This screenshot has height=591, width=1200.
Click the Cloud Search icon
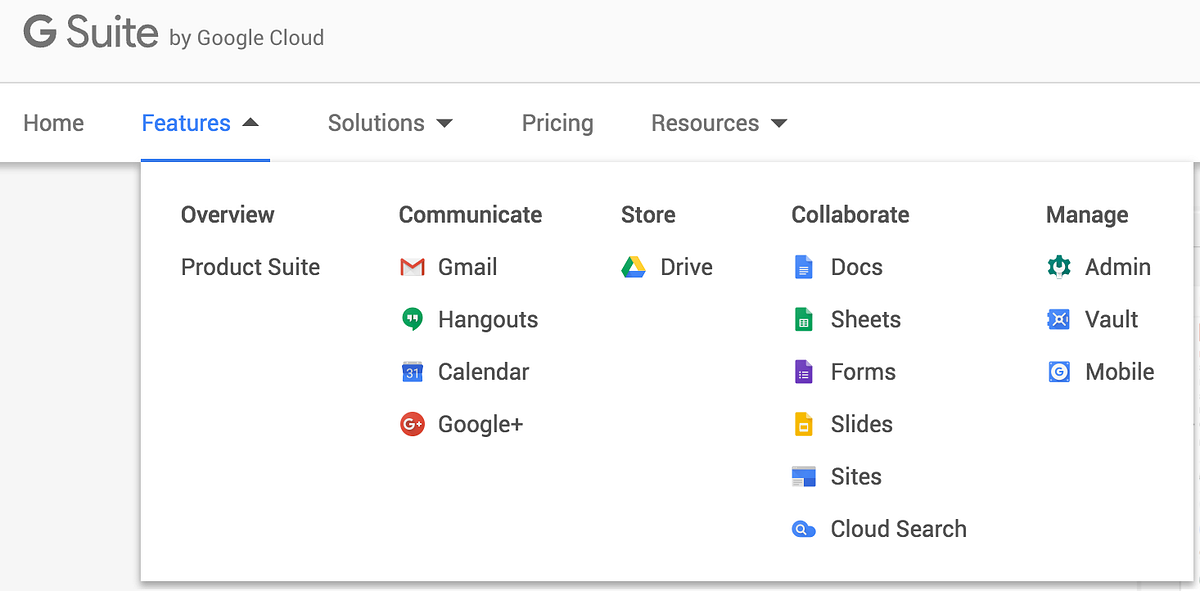click(x=803, y=529)
